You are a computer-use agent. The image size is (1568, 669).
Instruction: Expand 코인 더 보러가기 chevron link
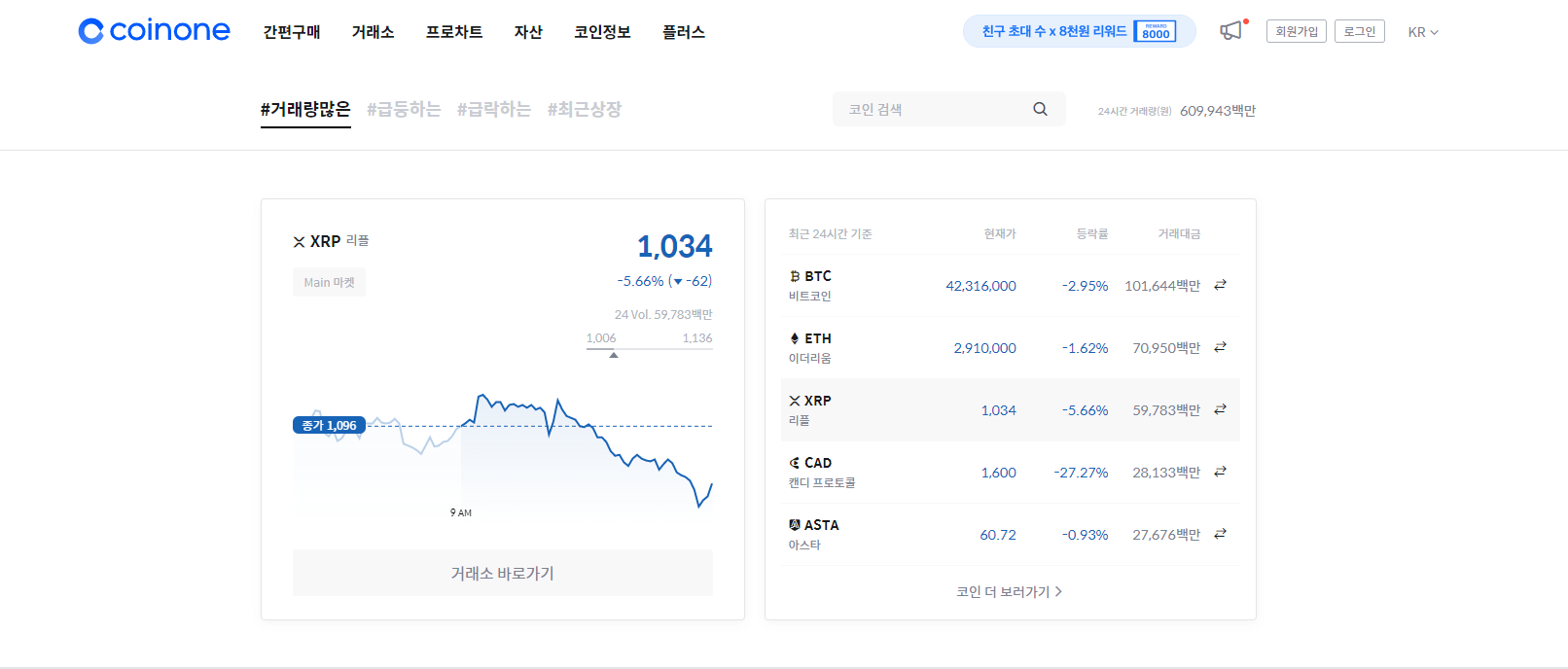[1010, 591]
